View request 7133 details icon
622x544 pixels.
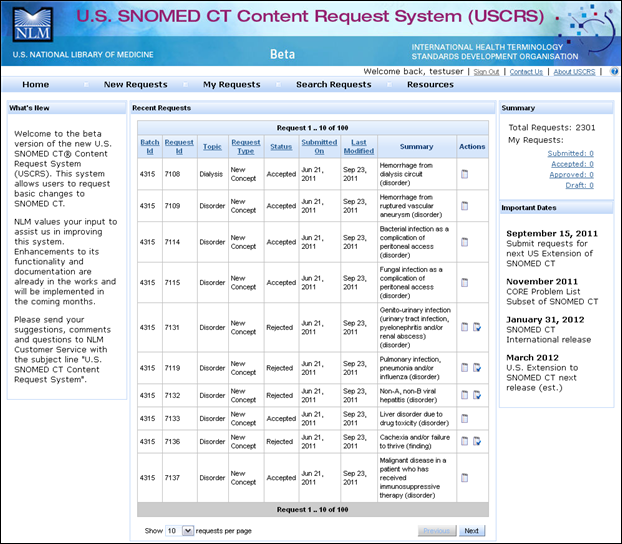pyautogui.click(x=465, y=418)
